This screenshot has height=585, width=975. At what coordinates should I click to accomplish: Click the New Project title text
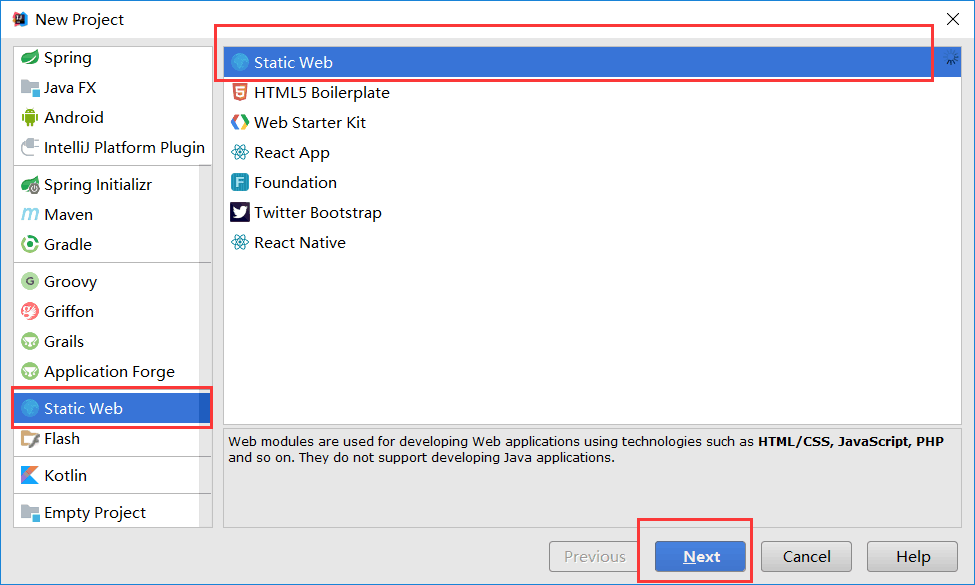[80, 20]
